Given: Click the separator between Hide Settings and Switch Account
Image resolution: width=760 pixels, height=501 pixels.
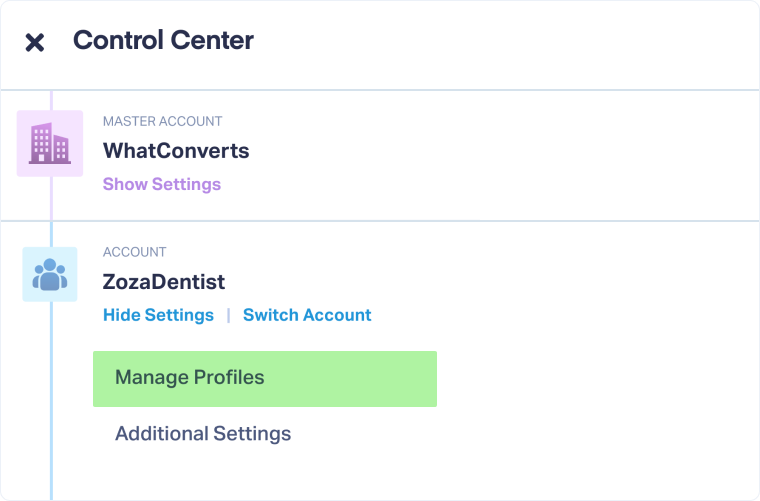Looking at the screenshot, I should click(228, 315).
